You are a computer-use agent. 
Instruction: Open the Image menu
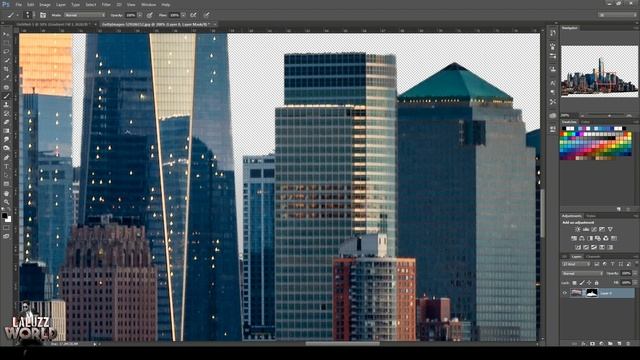click(x=45, y=4)
